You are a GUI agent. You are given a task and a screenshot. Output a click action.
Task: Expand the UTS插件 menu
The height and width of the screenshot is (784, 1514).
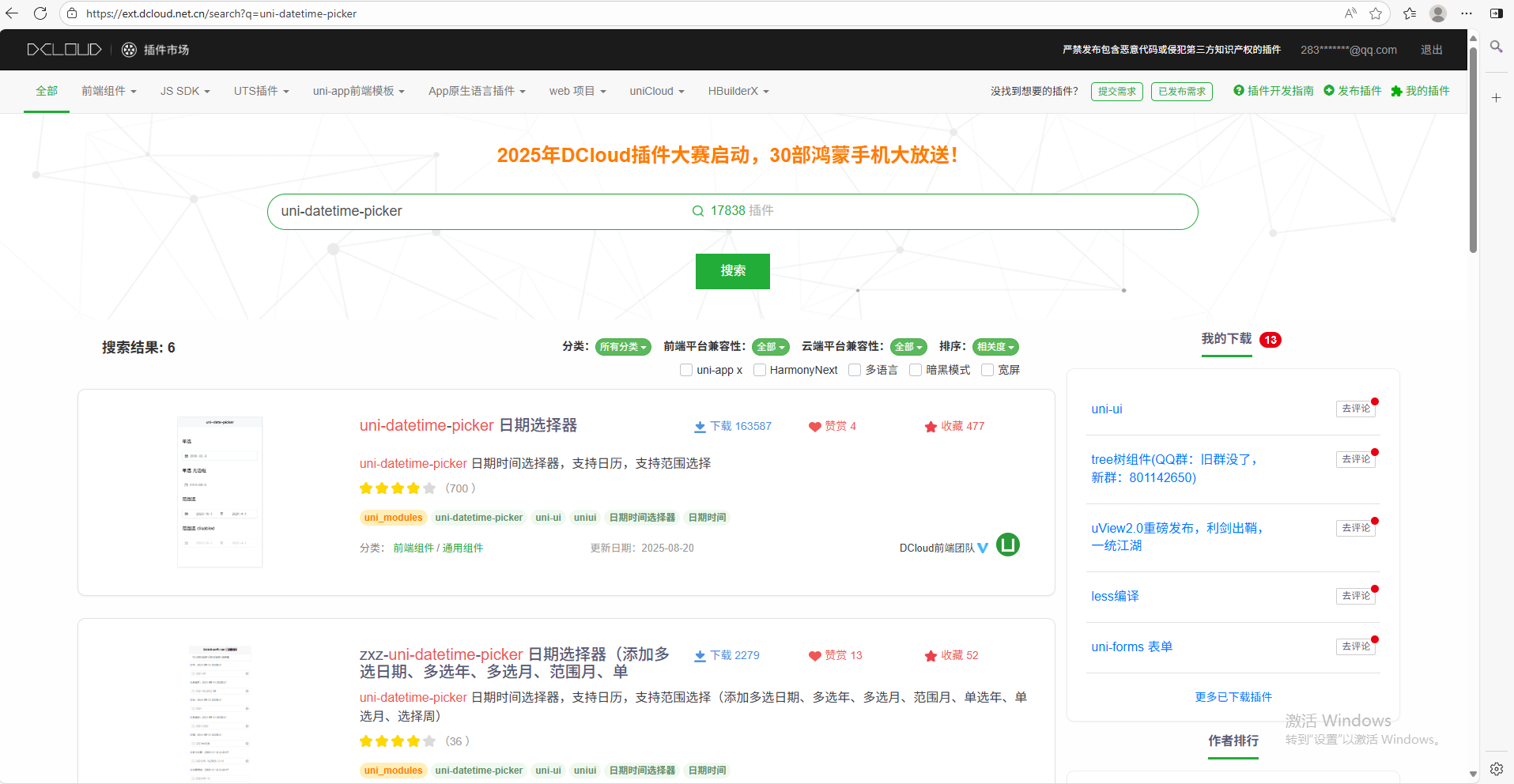click(x=262, y=91)
